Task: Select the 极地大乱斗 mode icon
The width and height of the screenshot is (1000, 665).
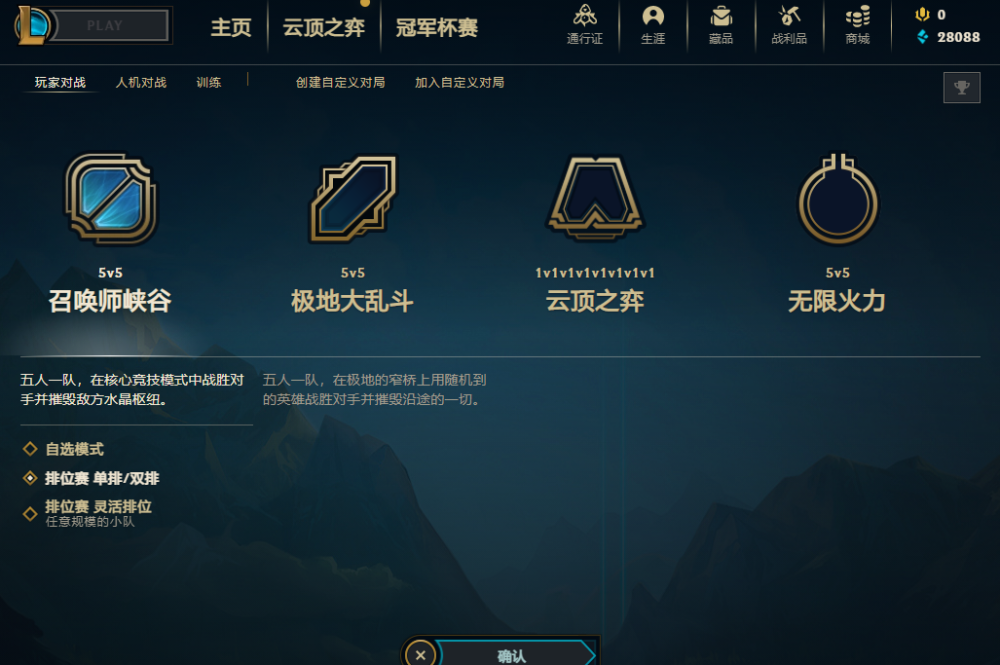Action: coord(353,198)
